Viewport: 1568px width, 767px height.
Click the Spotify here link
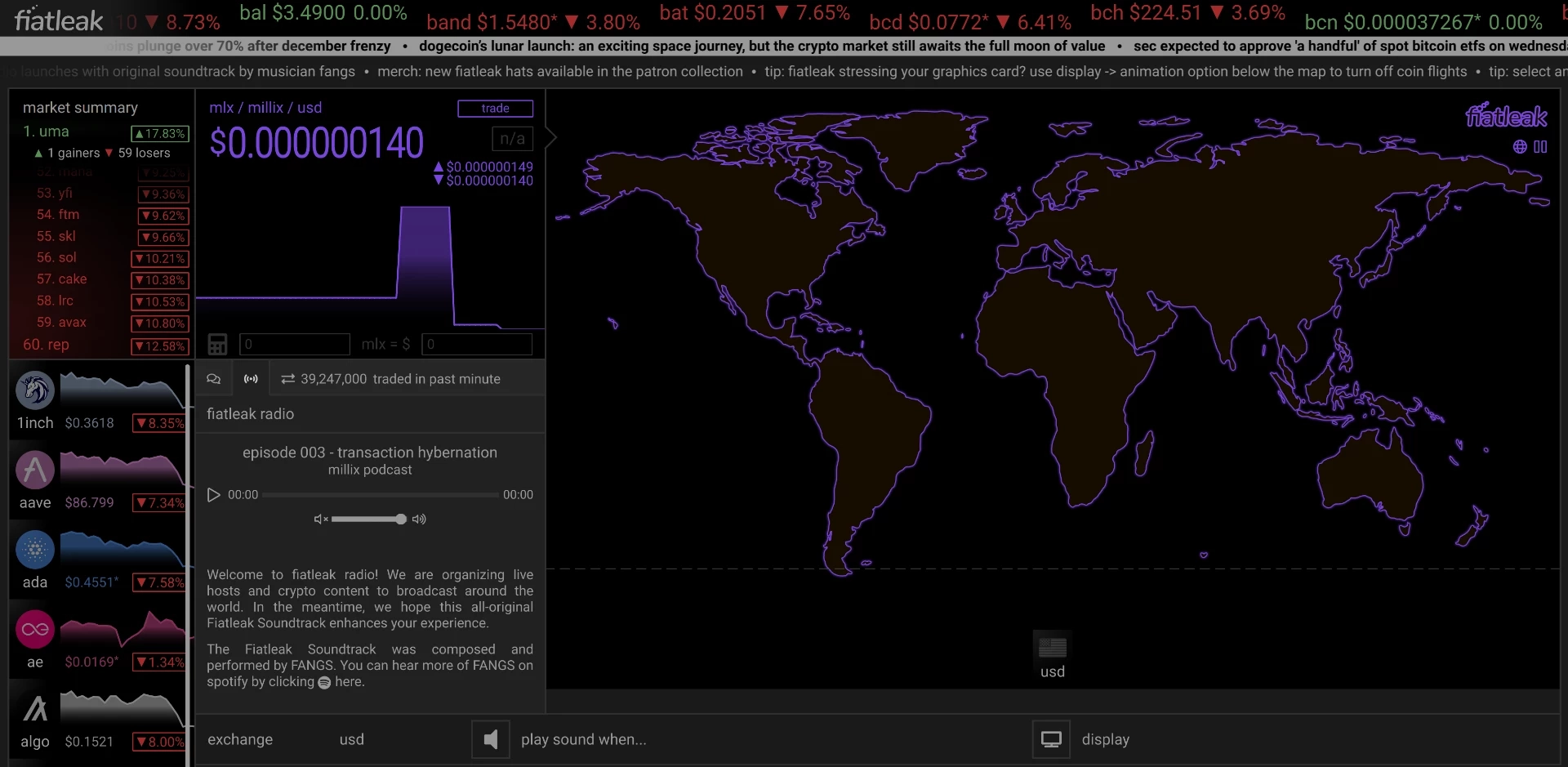(349, 682)
